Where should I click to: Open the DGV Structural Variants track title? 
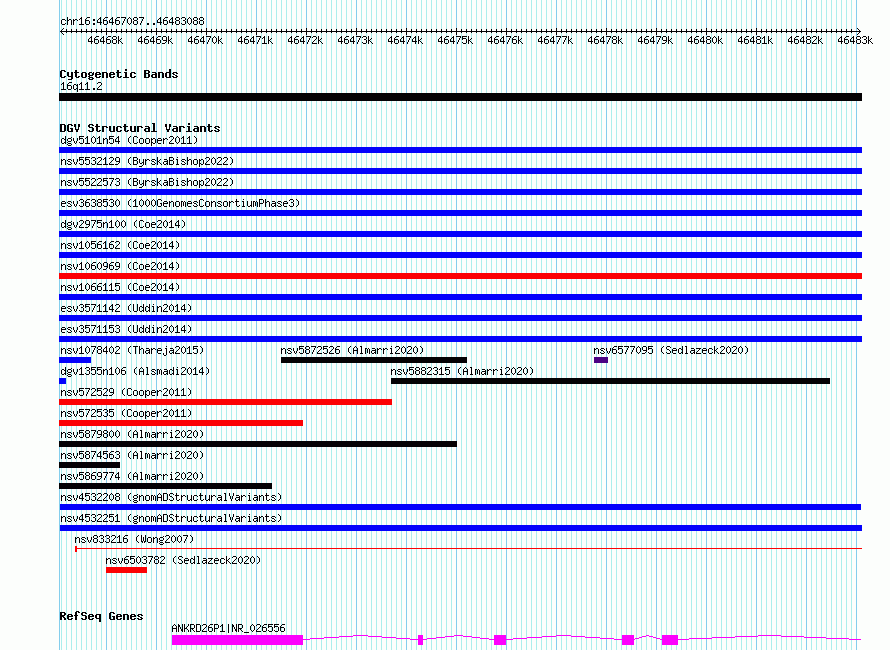[x=140, y=128]
